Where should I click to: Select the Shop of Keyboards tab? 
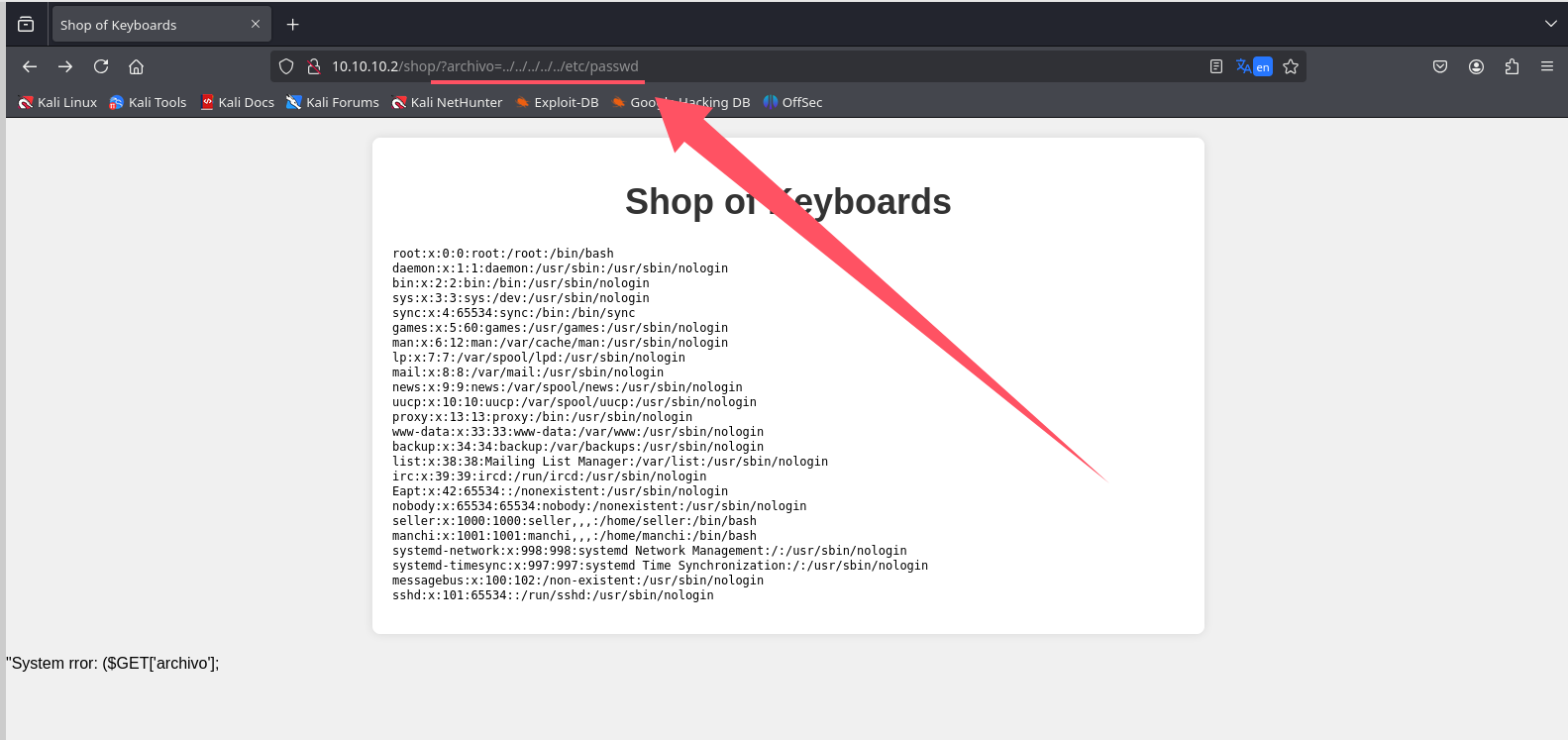[147, 25]
